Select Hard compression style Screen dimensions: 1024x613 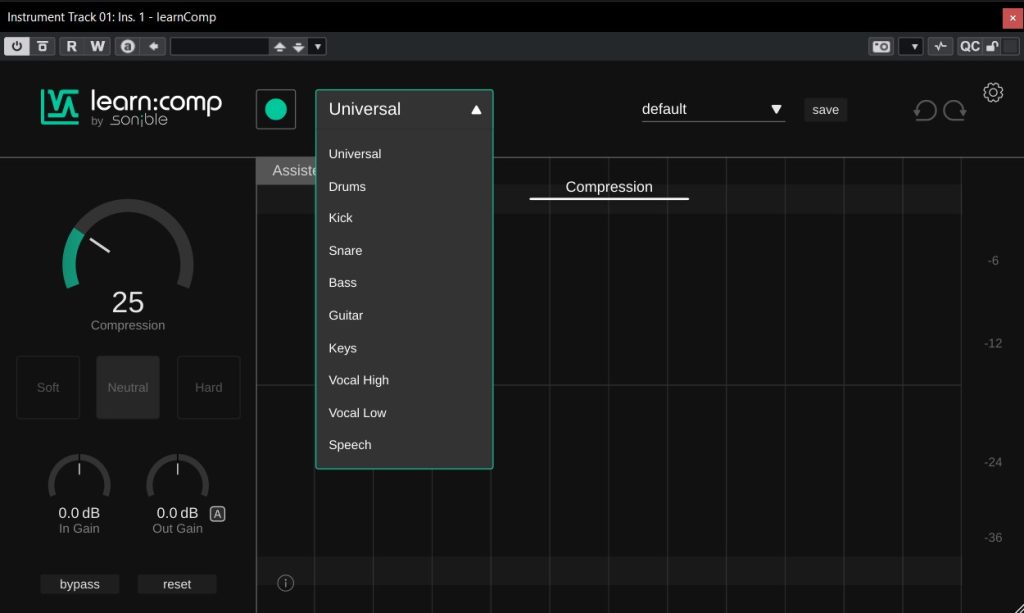pos(208,387)
